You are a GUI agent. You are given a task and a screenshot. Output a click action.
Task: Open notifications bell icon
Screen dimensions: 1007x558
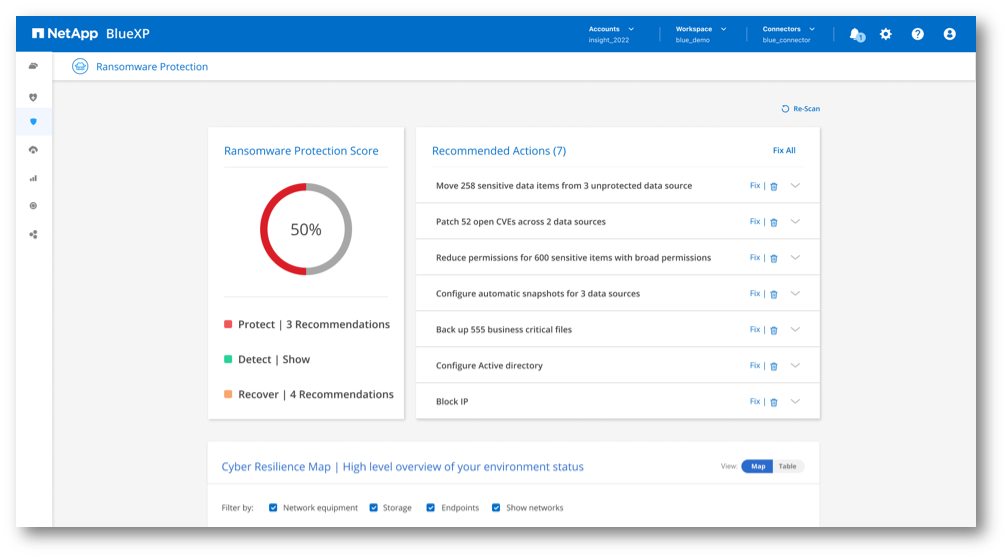coord(857,35)
